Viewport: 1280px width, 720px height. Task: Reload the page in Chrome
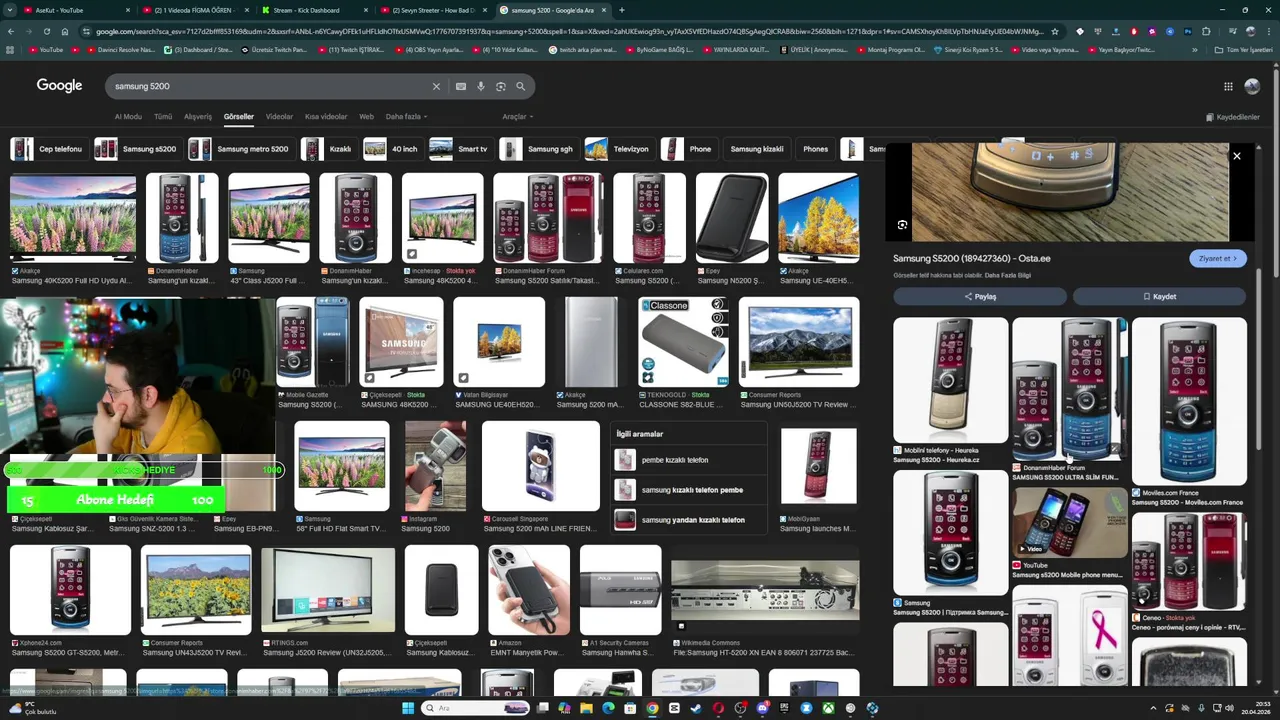(46, 31)
